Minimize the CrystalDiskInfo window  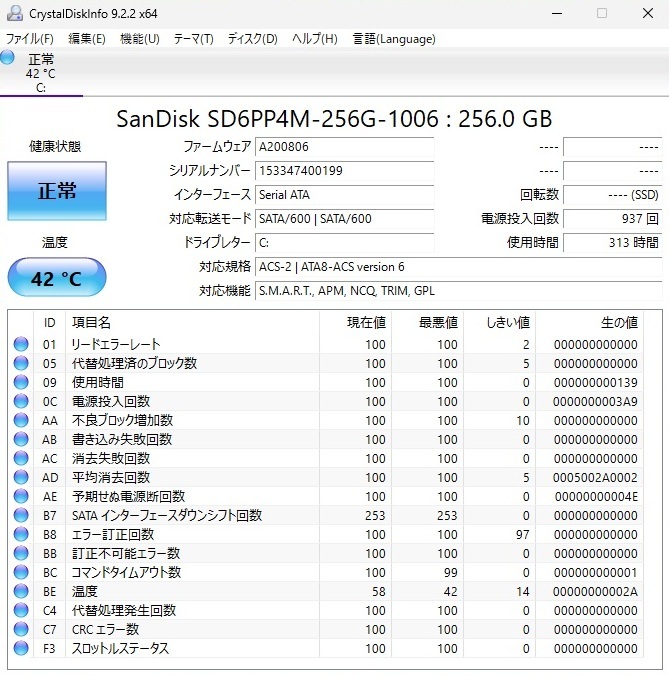tap(557, 13)
